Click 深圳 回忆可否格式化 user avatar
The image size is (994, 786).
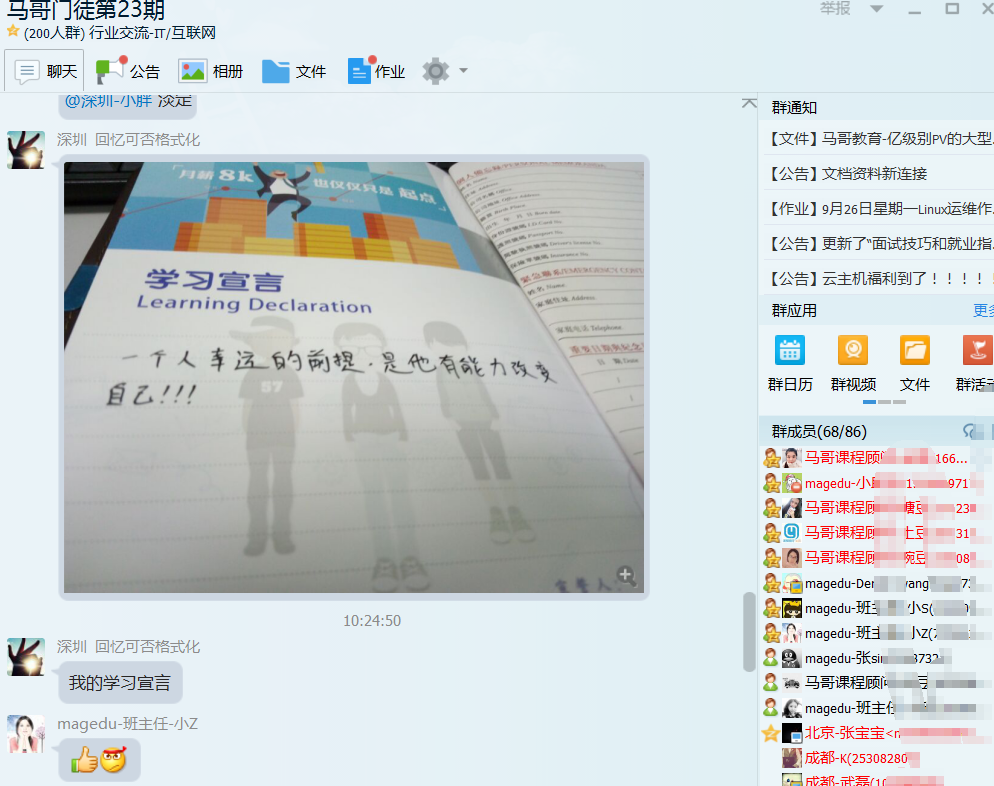pyautogui.click(x=26, y=149)
